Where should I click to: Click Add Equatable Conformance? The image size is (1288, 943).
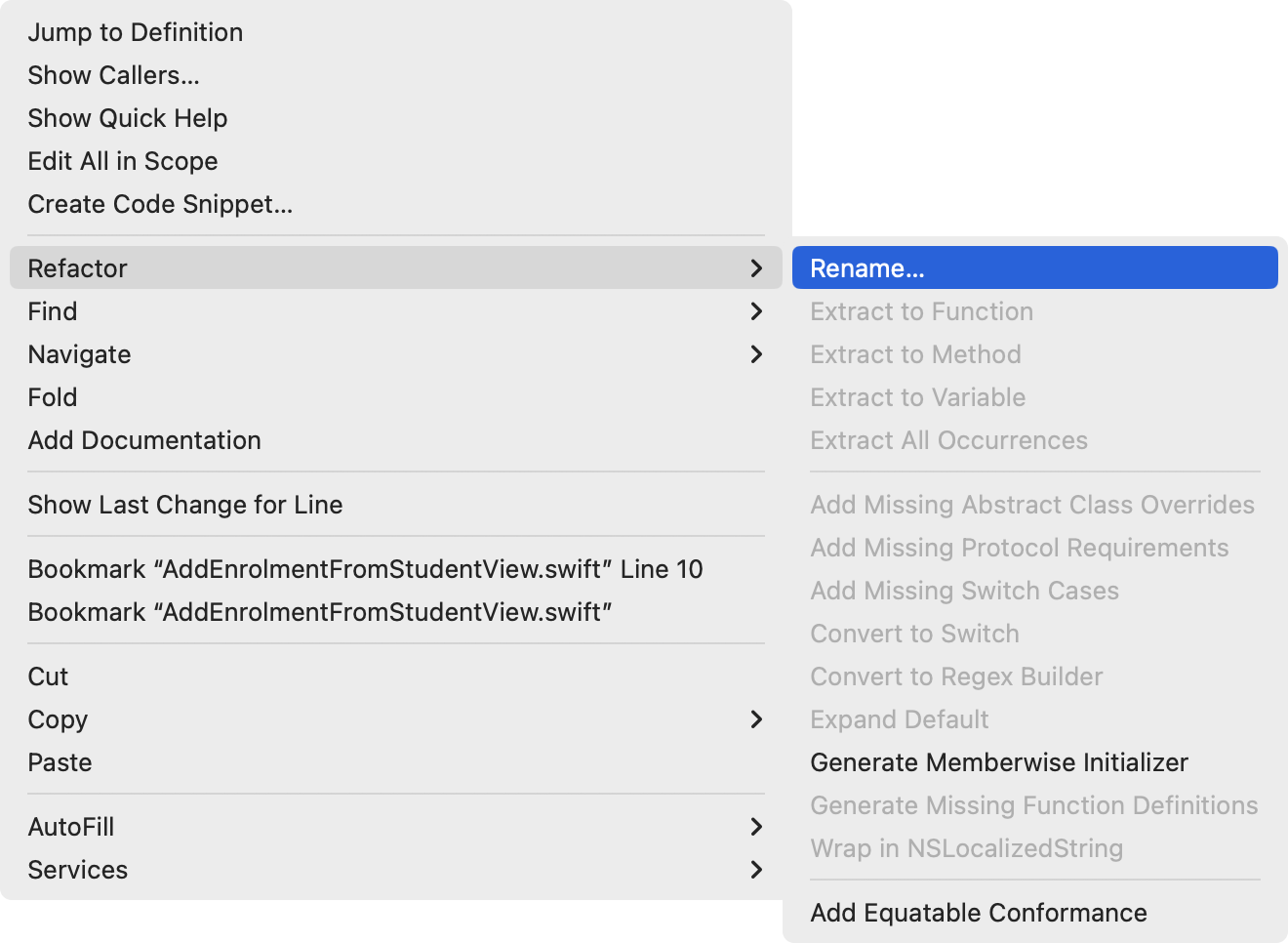pos(979,913)
